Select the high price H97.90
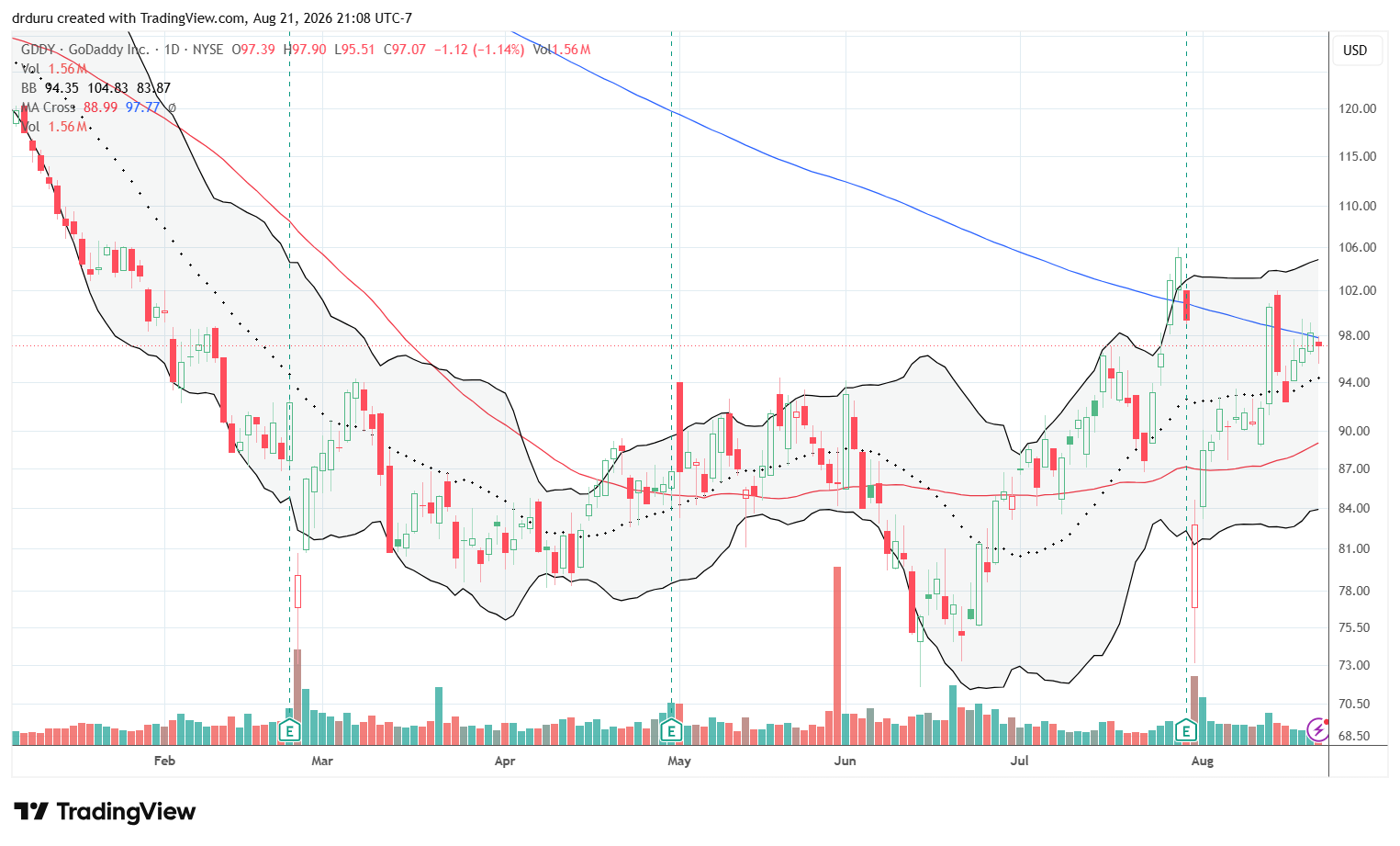Viewport: 1400px width, 846px height. pyautogui.click(x=305, y=50)
